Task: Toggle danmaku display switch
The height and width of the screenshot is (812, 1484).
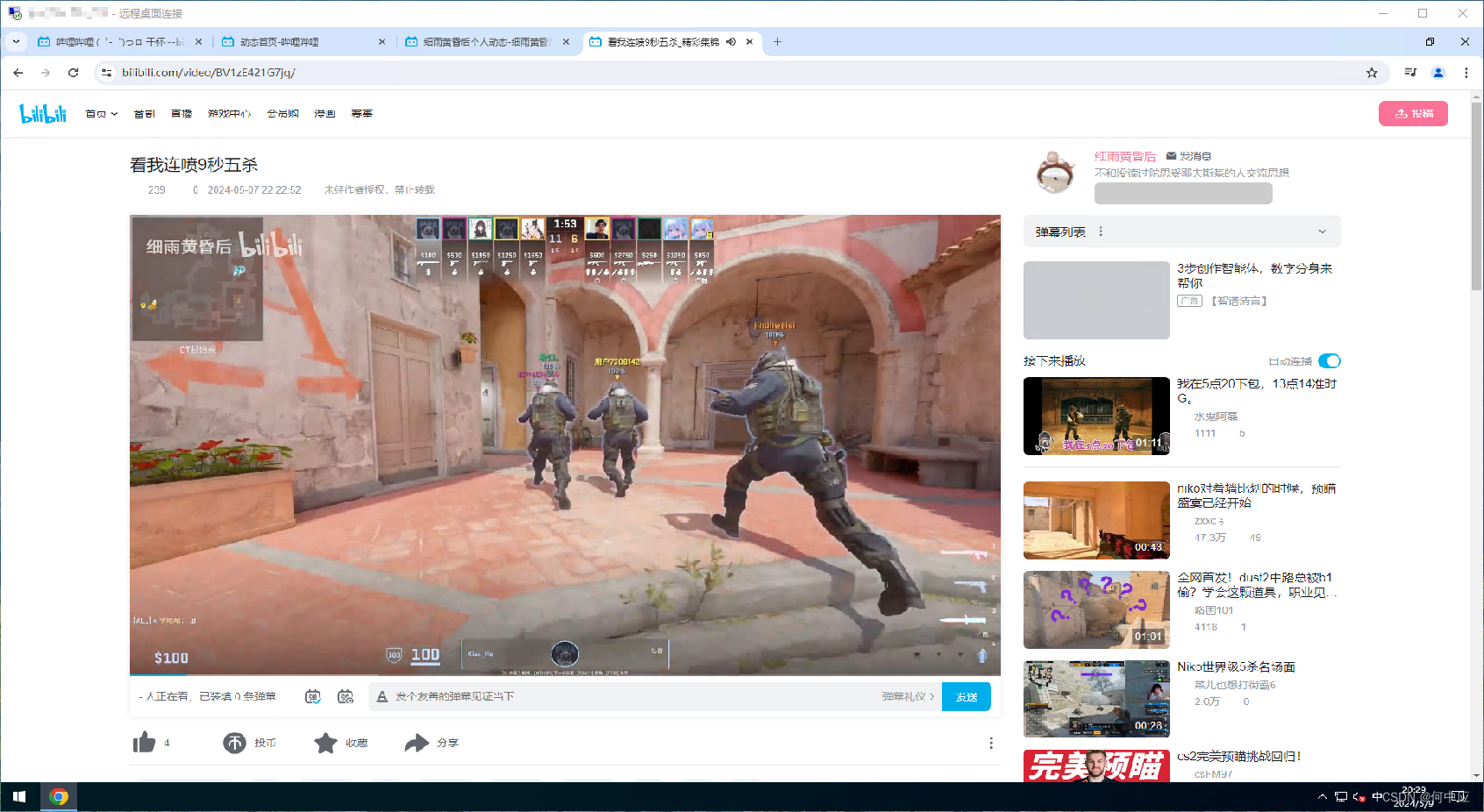Action: pyautogui.click(x=313, y=696)
